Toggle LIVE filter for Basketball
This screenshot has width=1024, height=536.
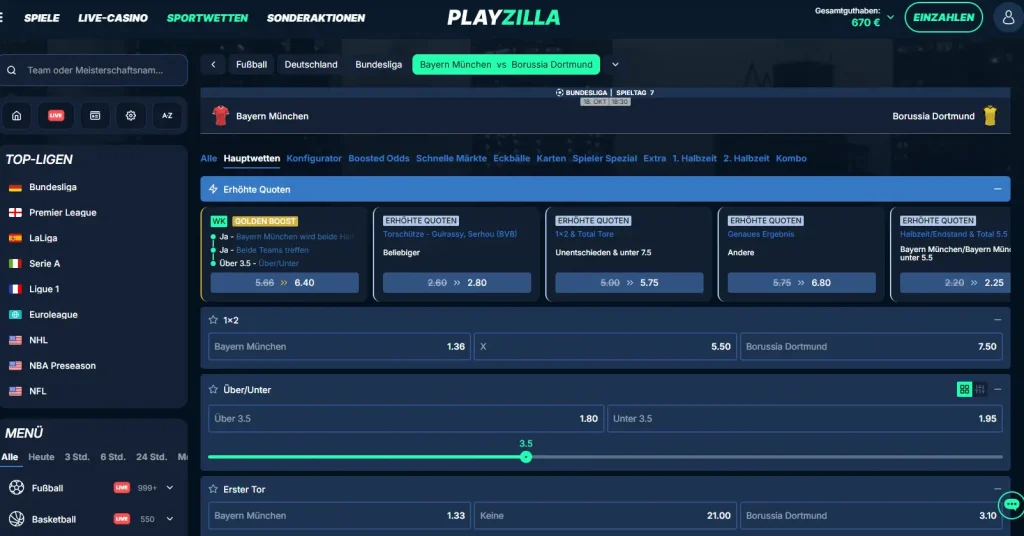121,519
